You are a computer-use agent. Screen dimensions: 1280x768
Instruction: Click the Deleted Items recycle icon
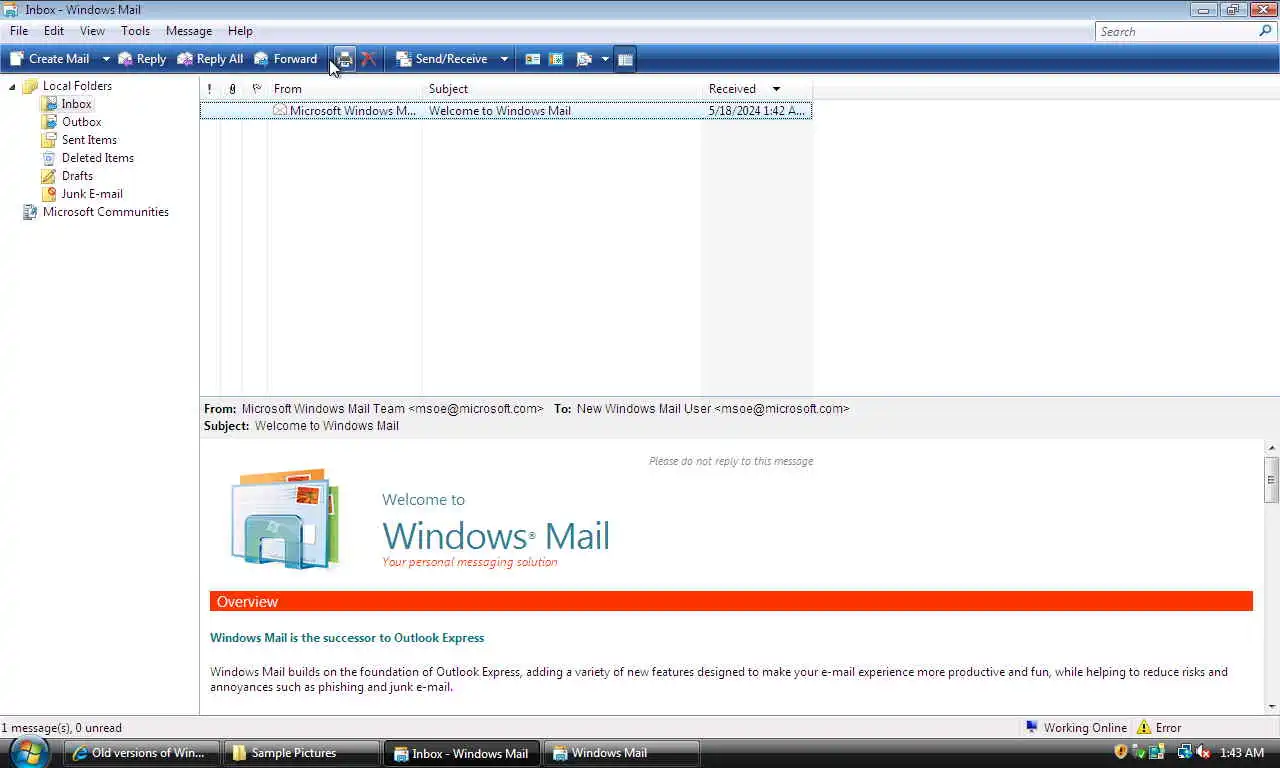coord(48,158)
